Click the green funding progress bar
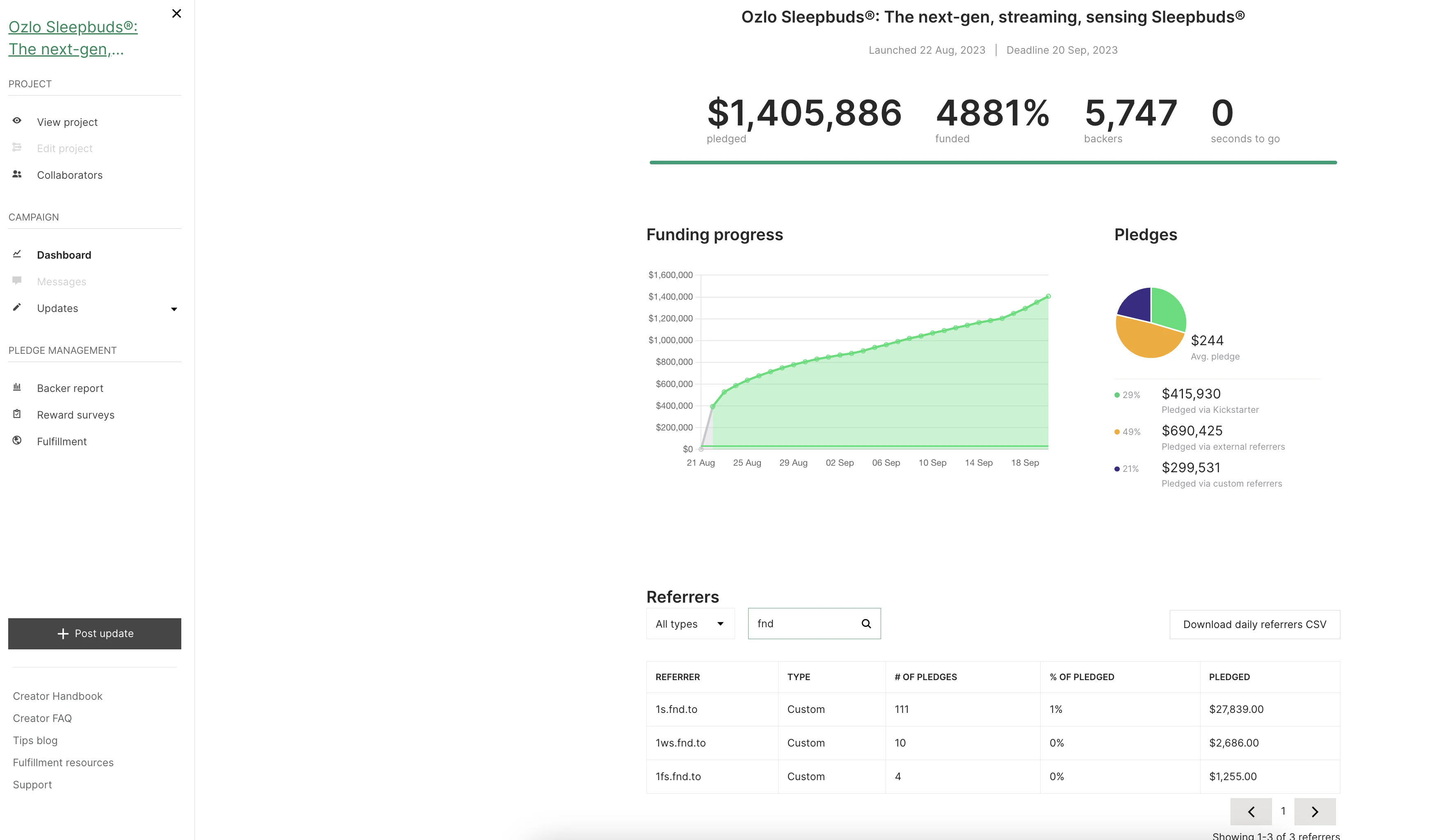The image size is (1452, 840). pyautogui.click(x=993, y=163)
